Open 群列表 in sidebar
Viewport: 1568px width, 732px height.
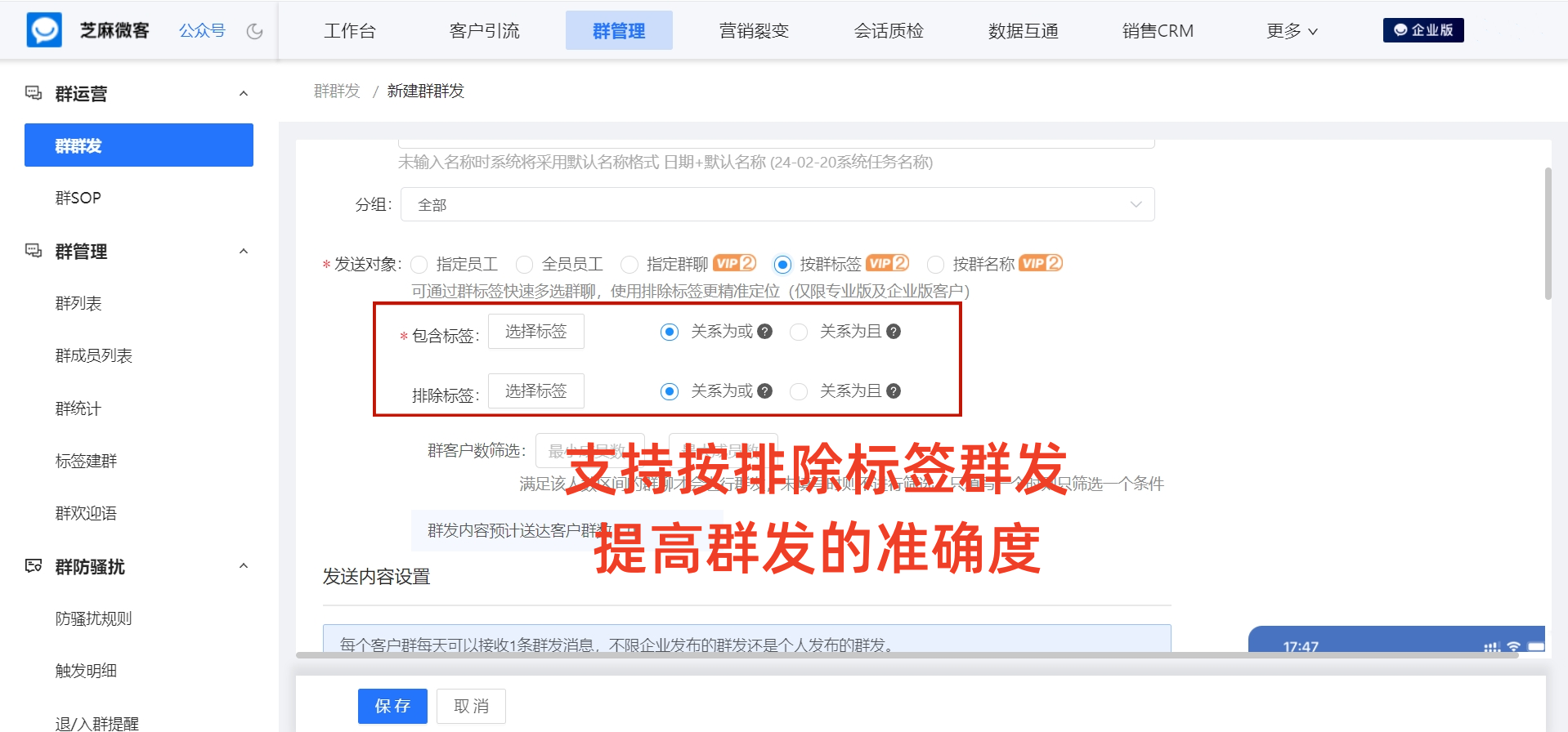pos(78,303)
